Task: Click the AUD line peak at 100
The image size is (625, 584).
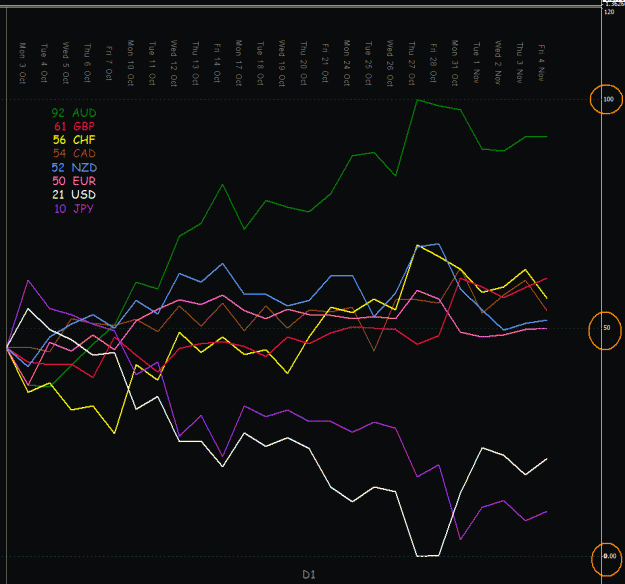Action: [417, 100]
